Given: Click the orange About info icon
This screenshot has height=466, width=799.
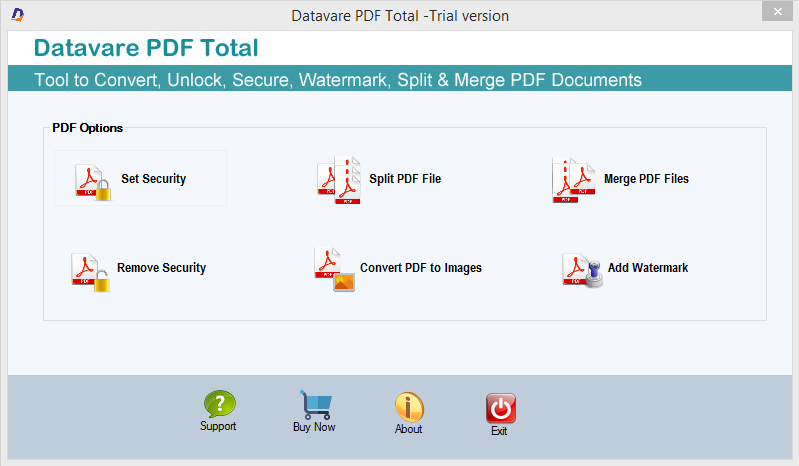Looking at the screenshot, I should click(x=409, y=407).
